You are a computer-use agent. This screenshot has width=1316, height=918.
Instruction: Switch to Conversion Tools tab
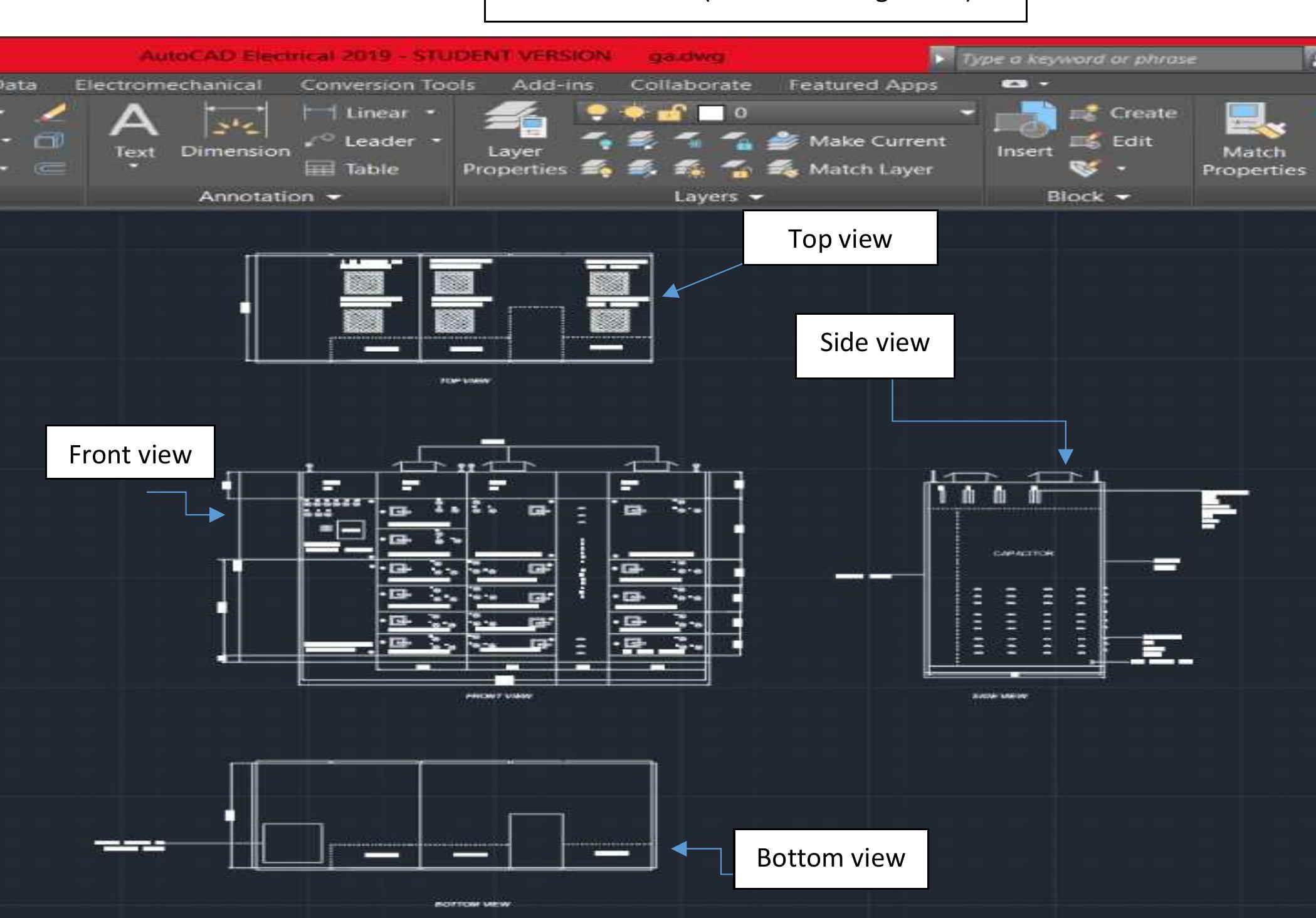click(x=387, y=85)
